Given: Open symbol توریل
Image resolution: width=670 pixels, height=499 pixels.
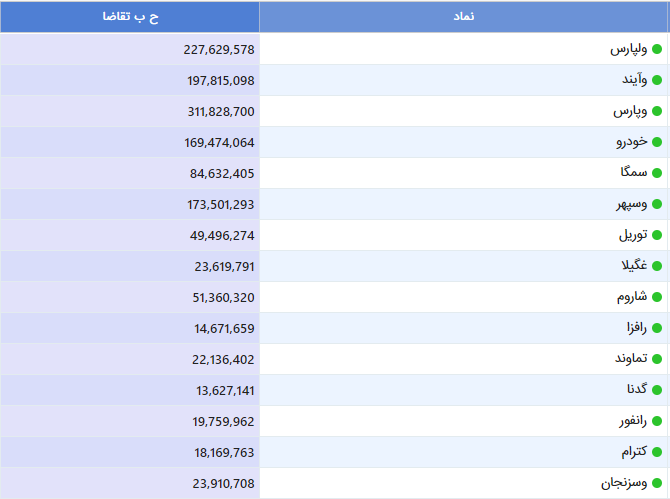Looking at the screenshot, I should pyautogui.click(x=633, y=235).
